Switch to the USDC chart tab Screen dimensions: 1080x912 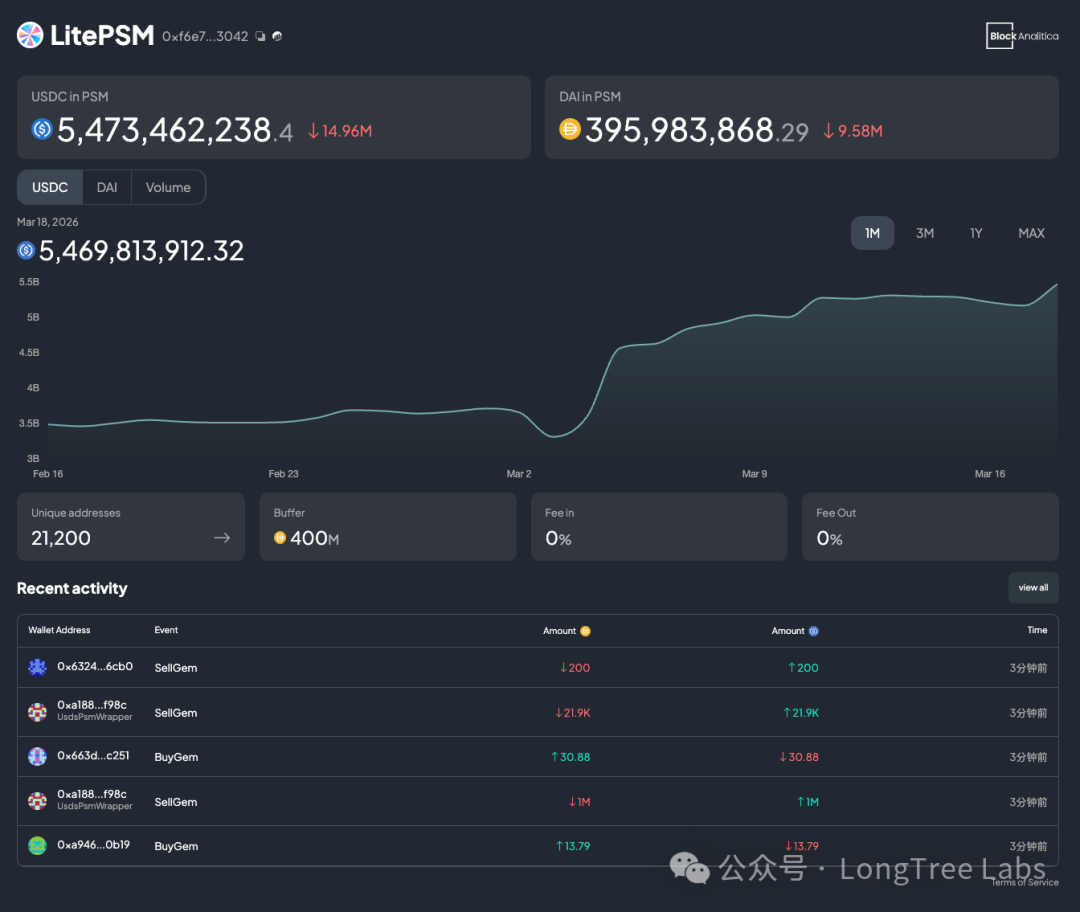[x=50, y=187]
